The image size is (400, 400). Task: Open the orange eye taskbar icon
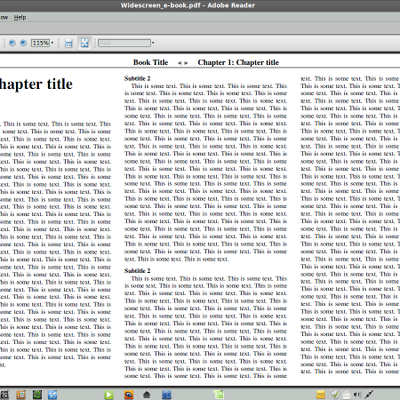(129, 395)
